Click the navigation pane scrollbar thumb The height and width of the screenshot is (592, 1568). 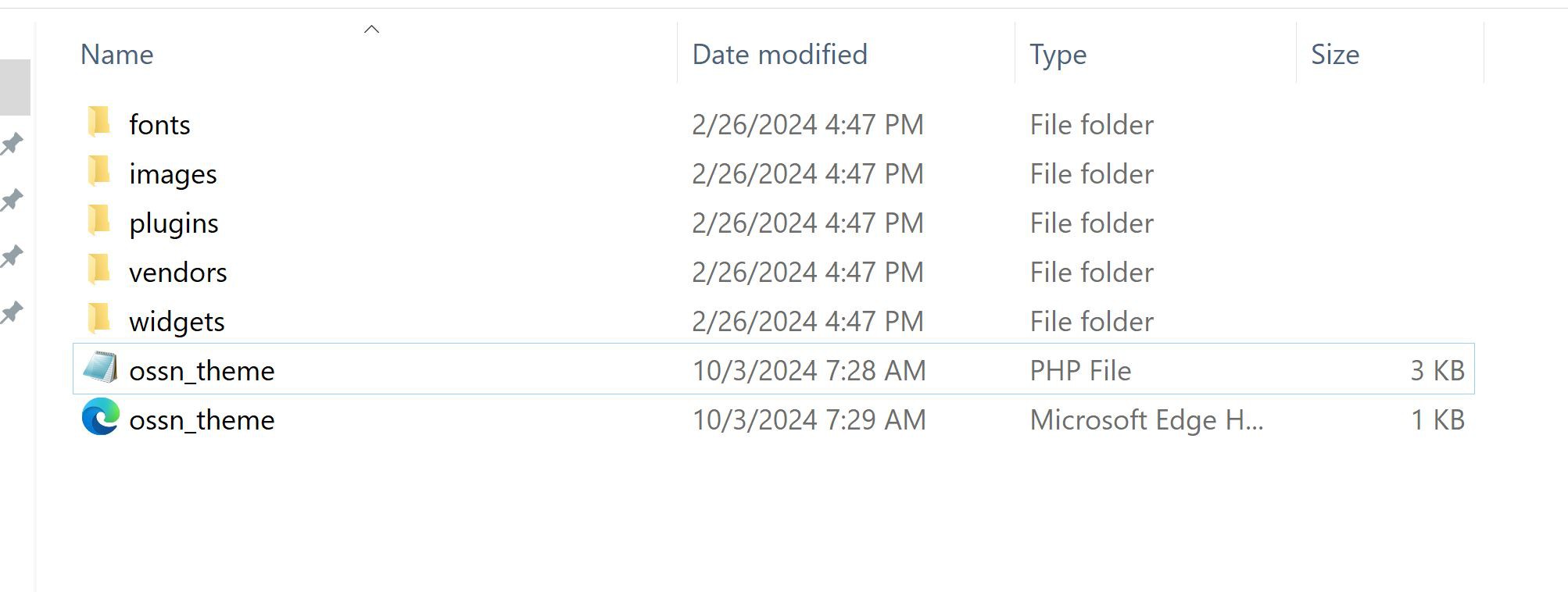click(15, 87)
